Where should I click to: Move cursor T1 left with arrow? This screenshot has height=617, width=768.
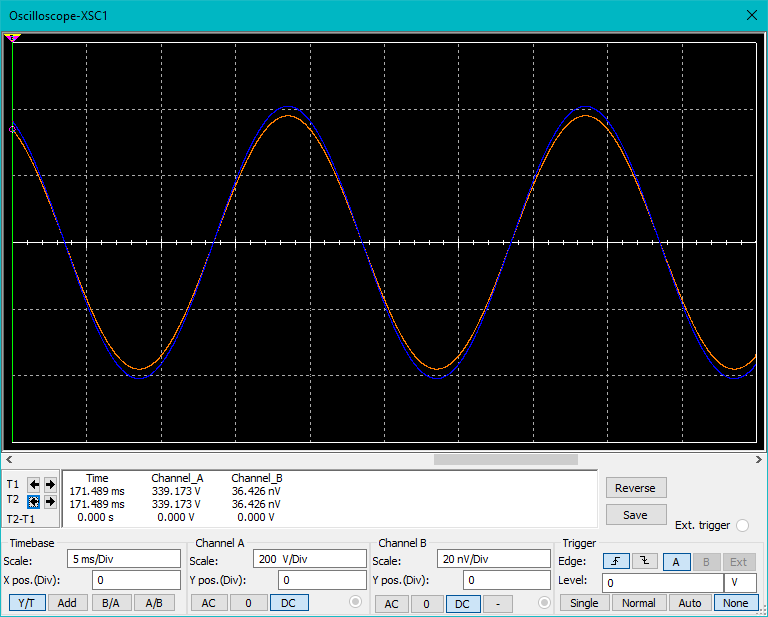(x=34, y=485)
